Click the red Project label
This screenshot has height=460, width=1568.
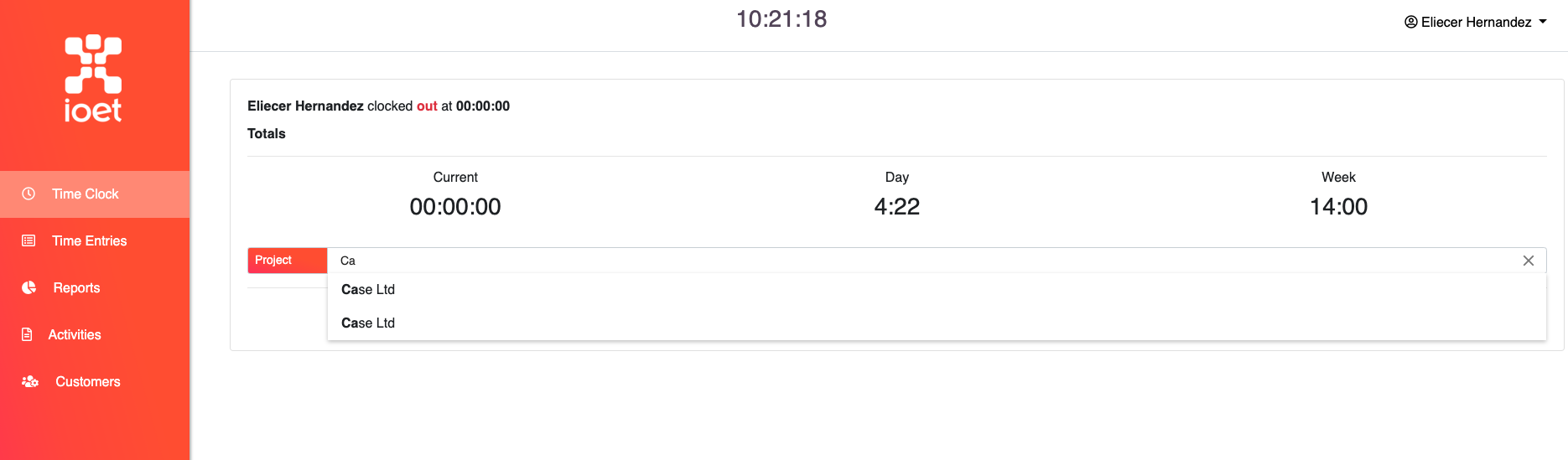(x=287, y=261)
